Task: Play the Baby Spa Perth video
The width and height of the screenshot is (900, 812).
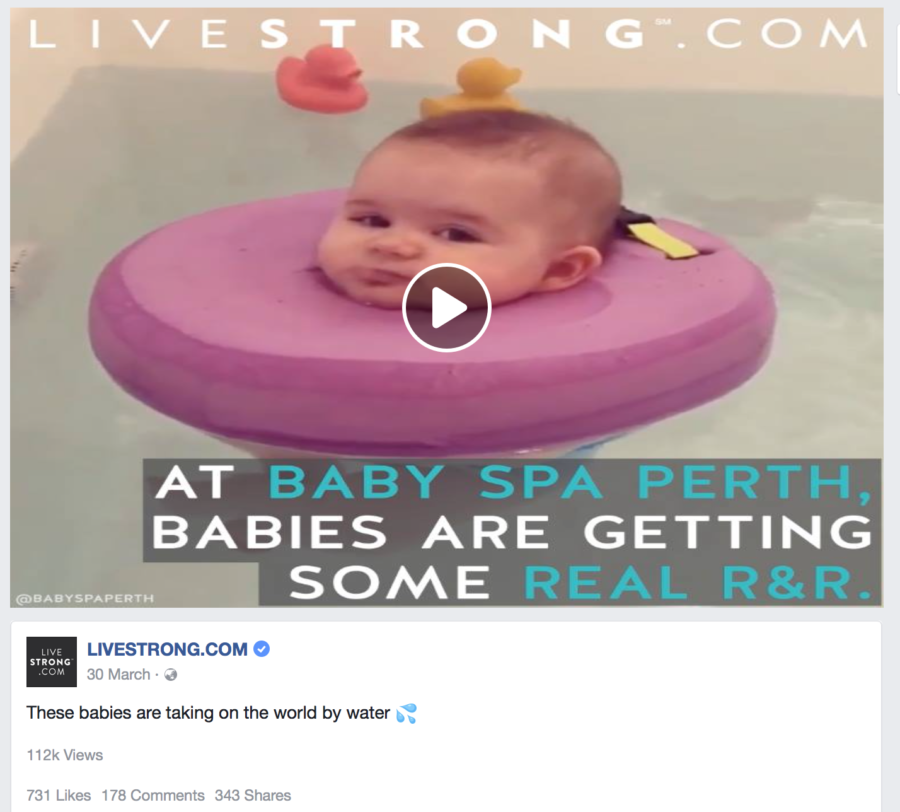Action: coord(447,308)
